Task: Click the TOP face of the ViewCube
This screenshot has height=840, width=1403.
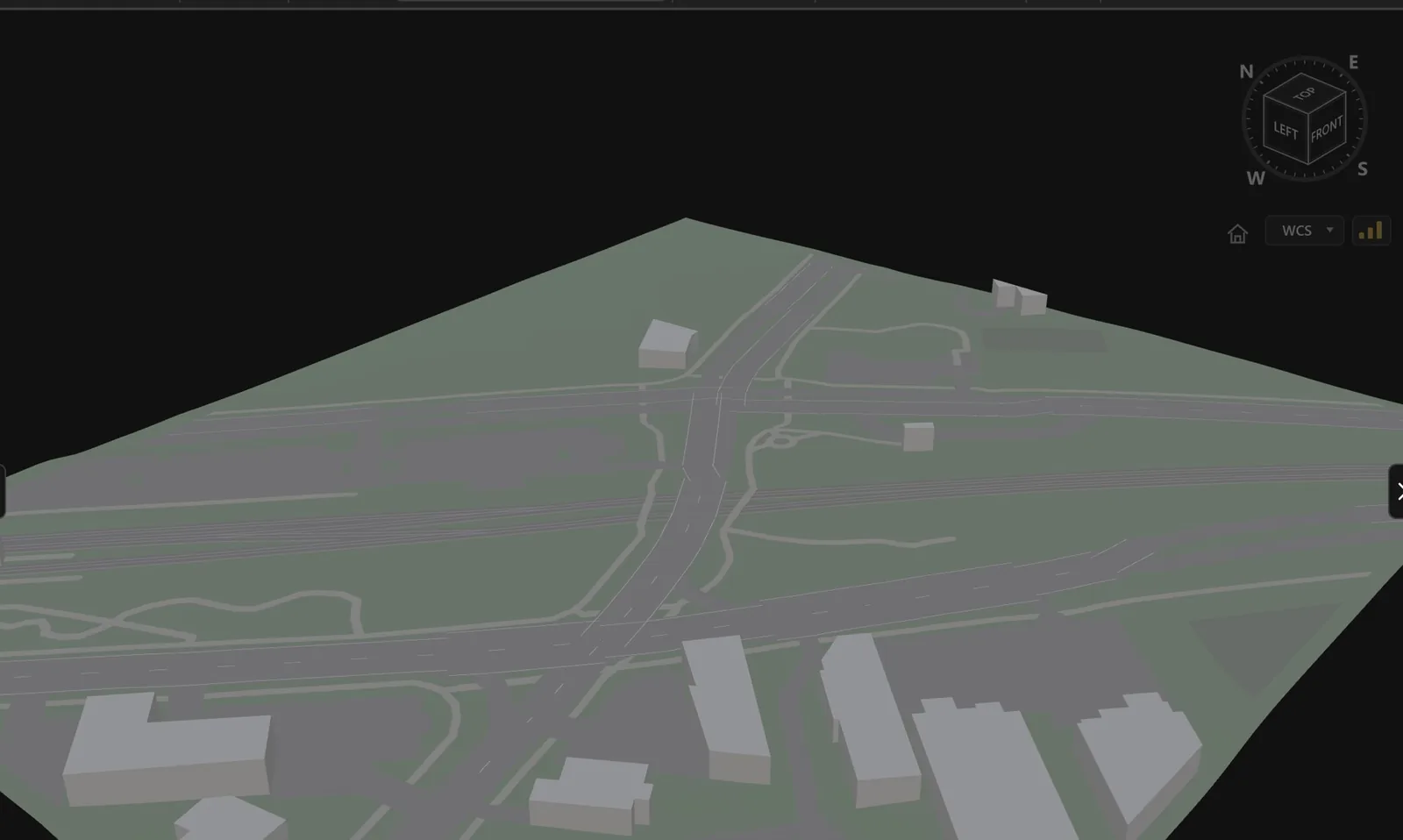Action: (1305, 94)
